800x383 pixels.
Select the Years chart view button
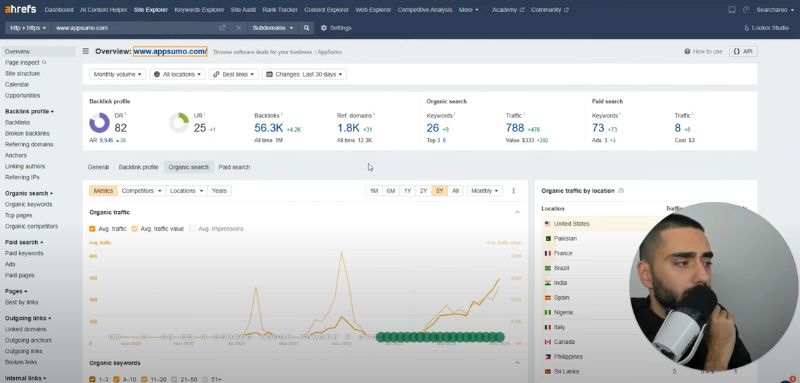[219, 191]
